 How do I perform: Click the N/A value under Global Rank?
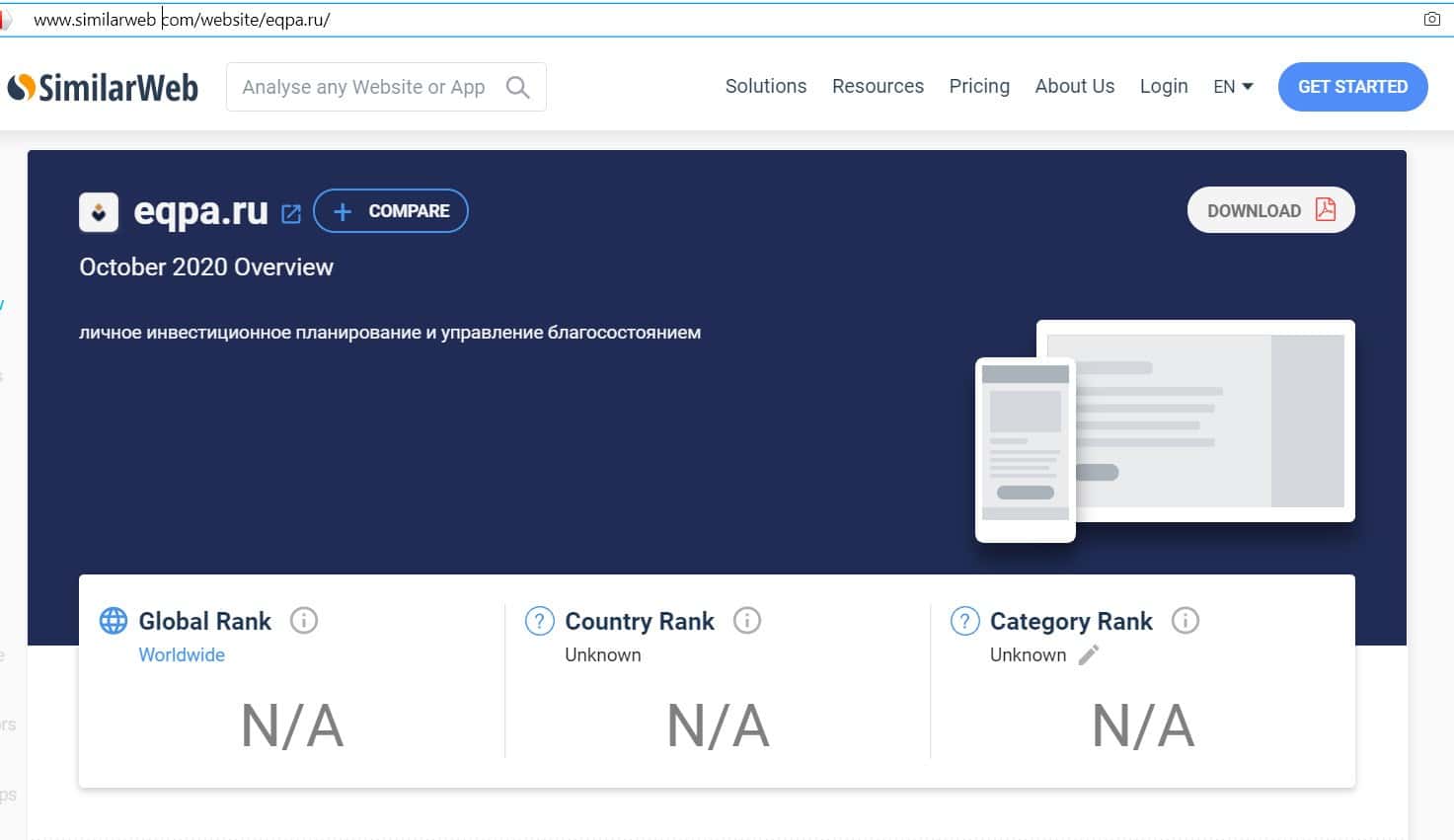(x=292, y=726)
